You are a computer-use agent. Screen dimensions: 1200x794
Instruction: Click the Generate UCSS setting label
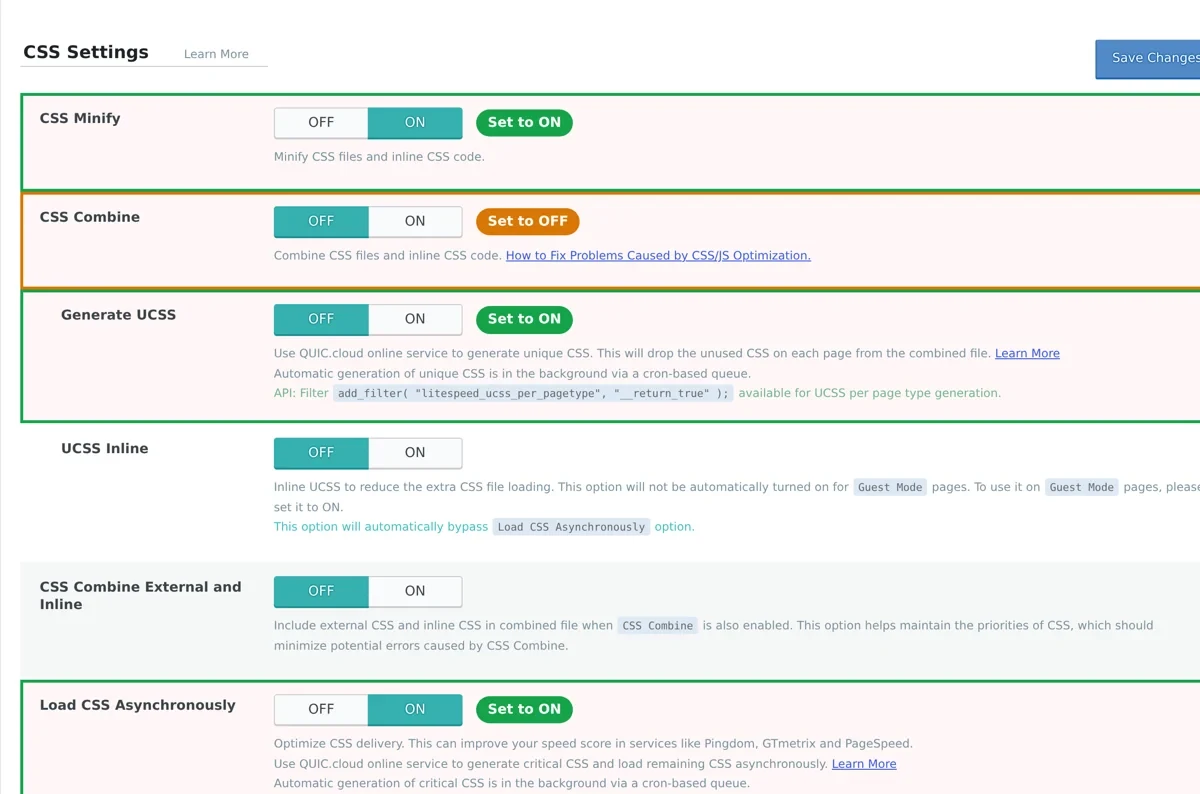pyautogui.click(x=118, y=315)
